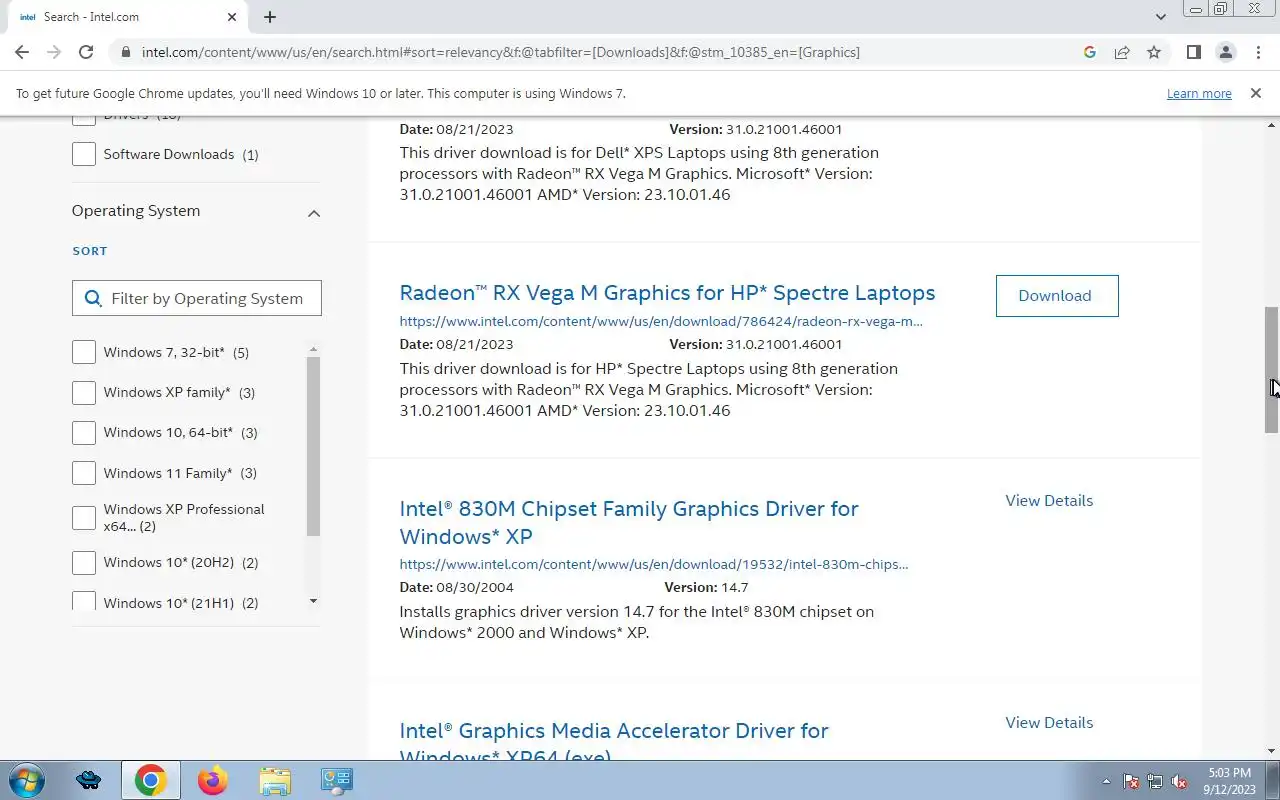The image size is (1280, 800).
Task: Click the page vertical scrollbar thumb
Action: coord(1271,370)
